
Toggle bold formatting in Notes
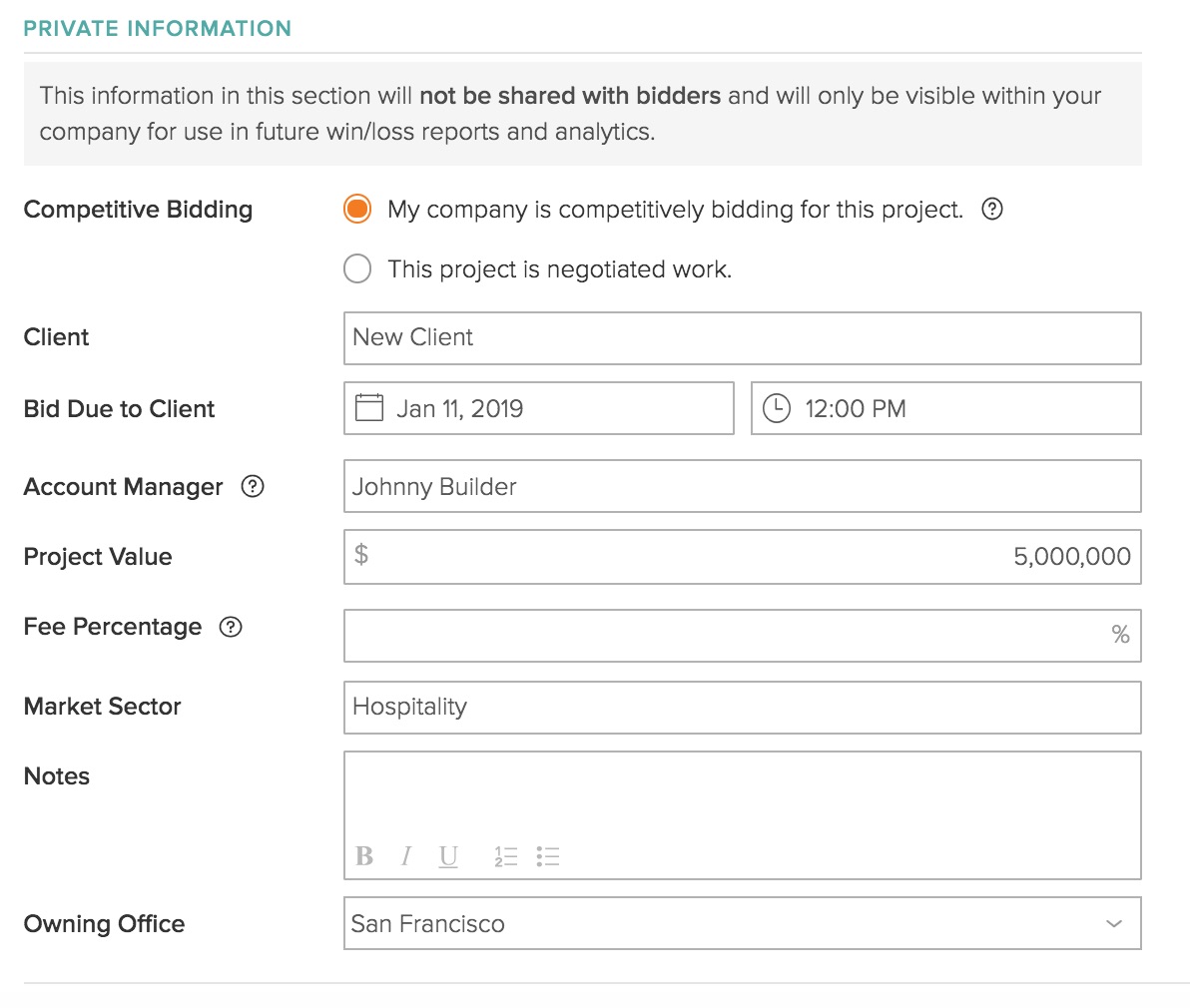pyautogui.click(x=364, y=856)
